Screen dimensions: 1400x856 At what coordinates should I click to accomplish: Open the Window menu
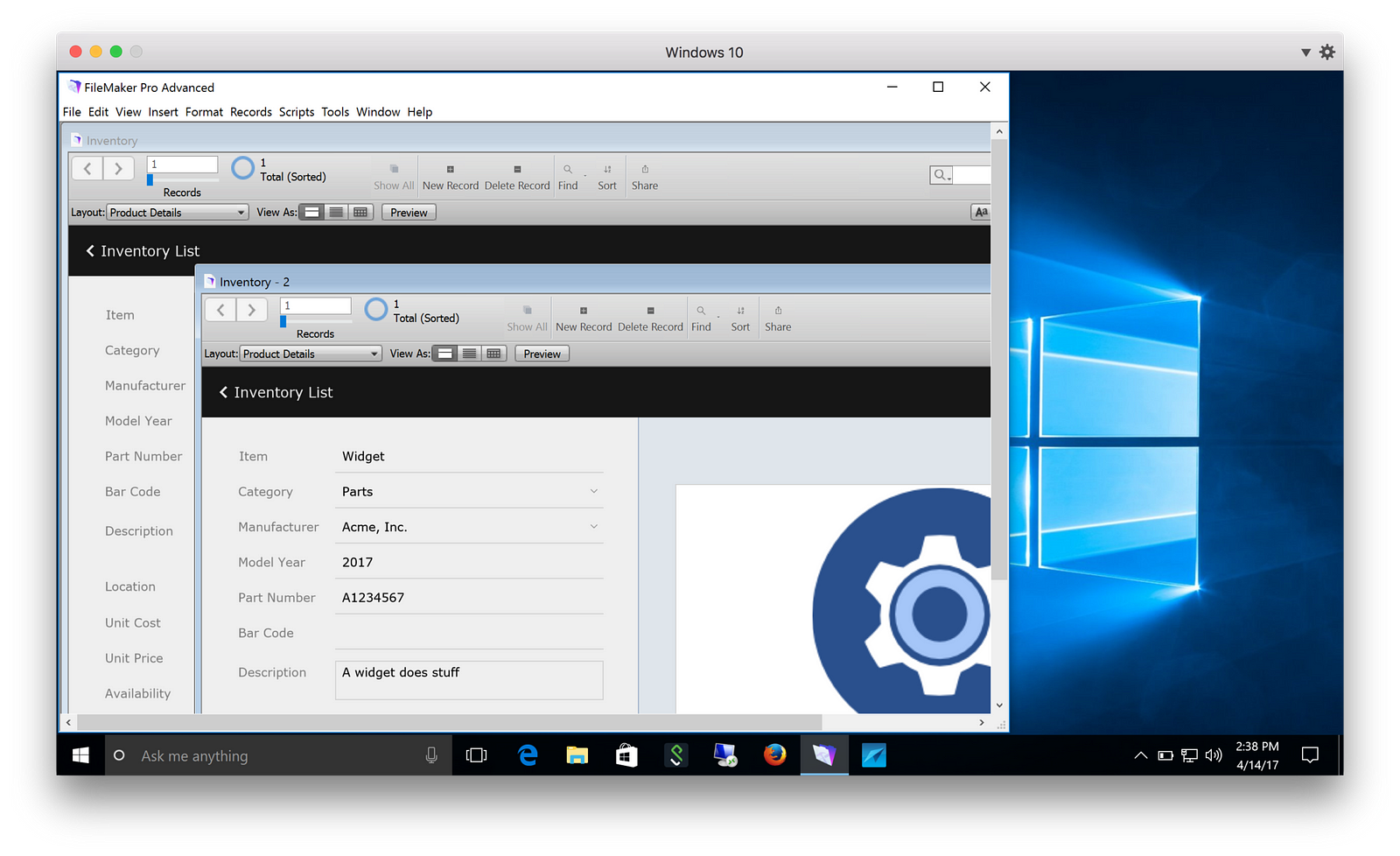[378, 112]
